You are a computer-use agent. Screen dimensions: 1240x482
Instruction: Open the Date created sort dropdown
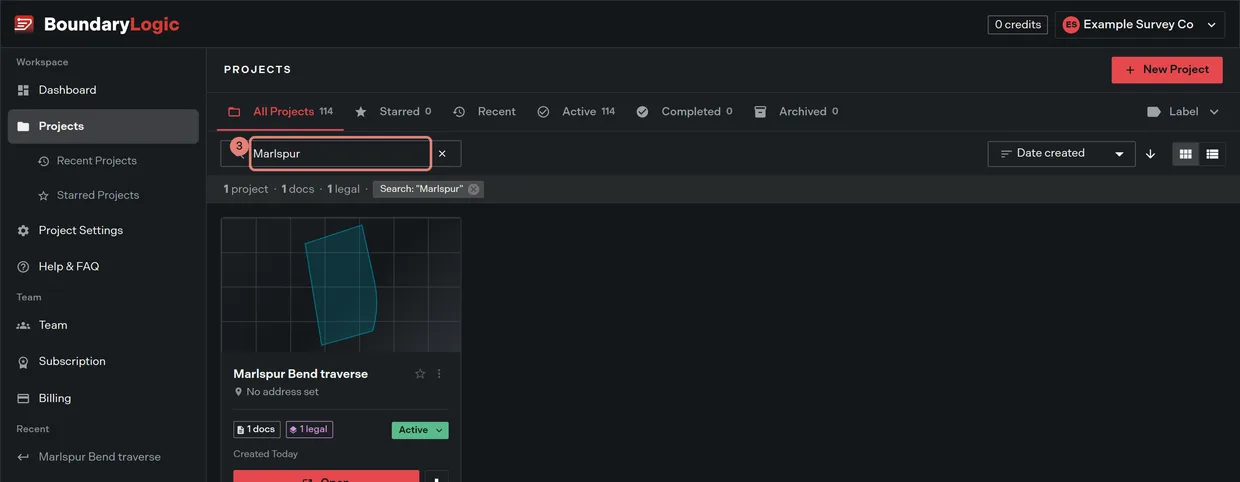1061,154
